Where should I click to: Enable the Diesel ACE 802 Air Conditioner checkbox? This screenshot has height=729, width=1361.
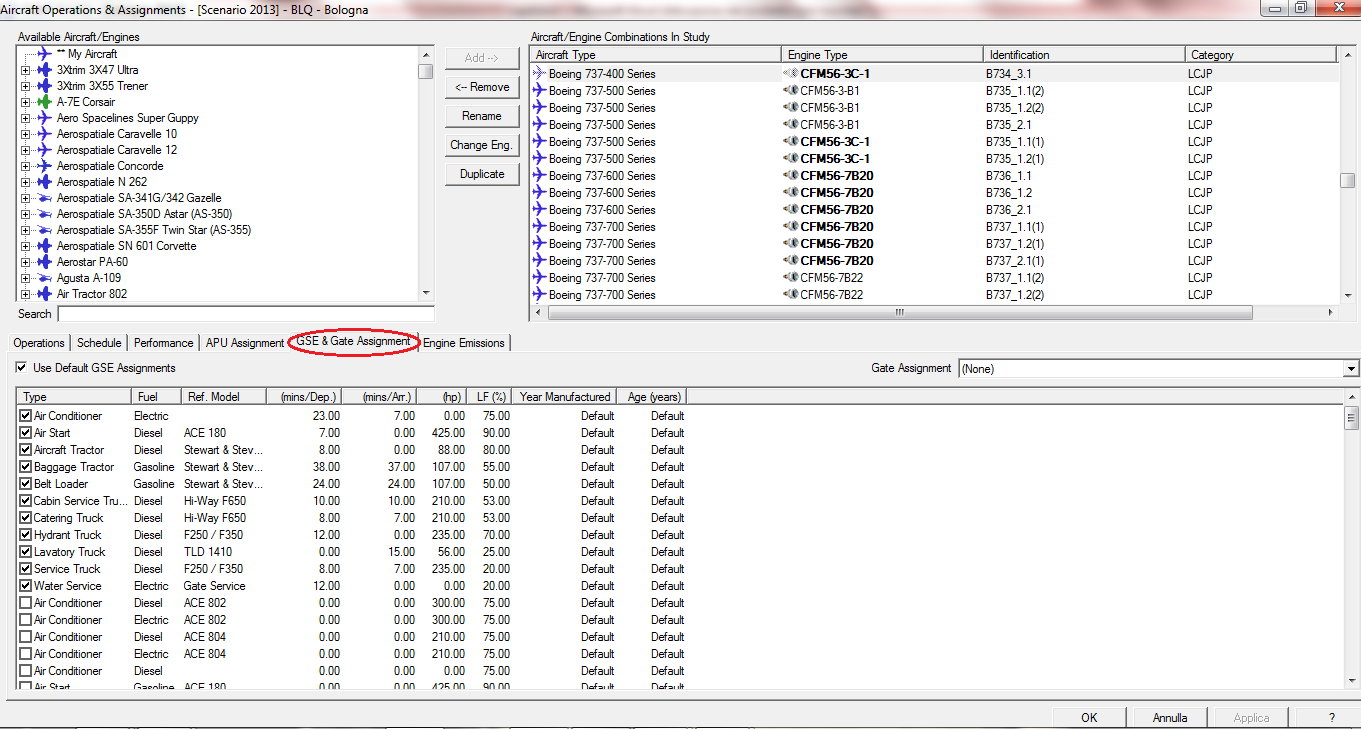(x=26, y=603)
